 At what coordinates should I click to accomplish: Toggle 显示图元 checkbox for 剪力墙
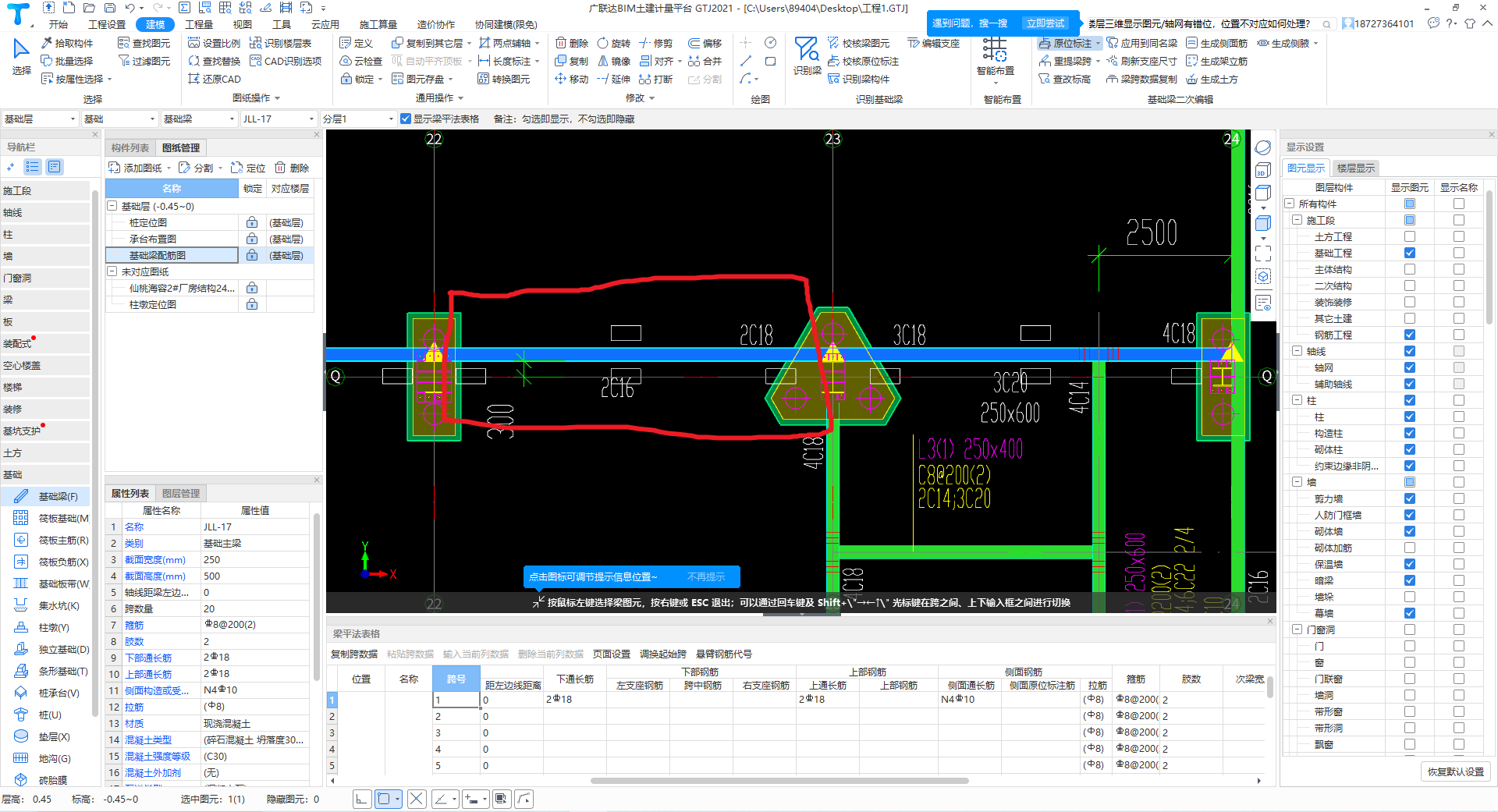(x=1410, y=498)
